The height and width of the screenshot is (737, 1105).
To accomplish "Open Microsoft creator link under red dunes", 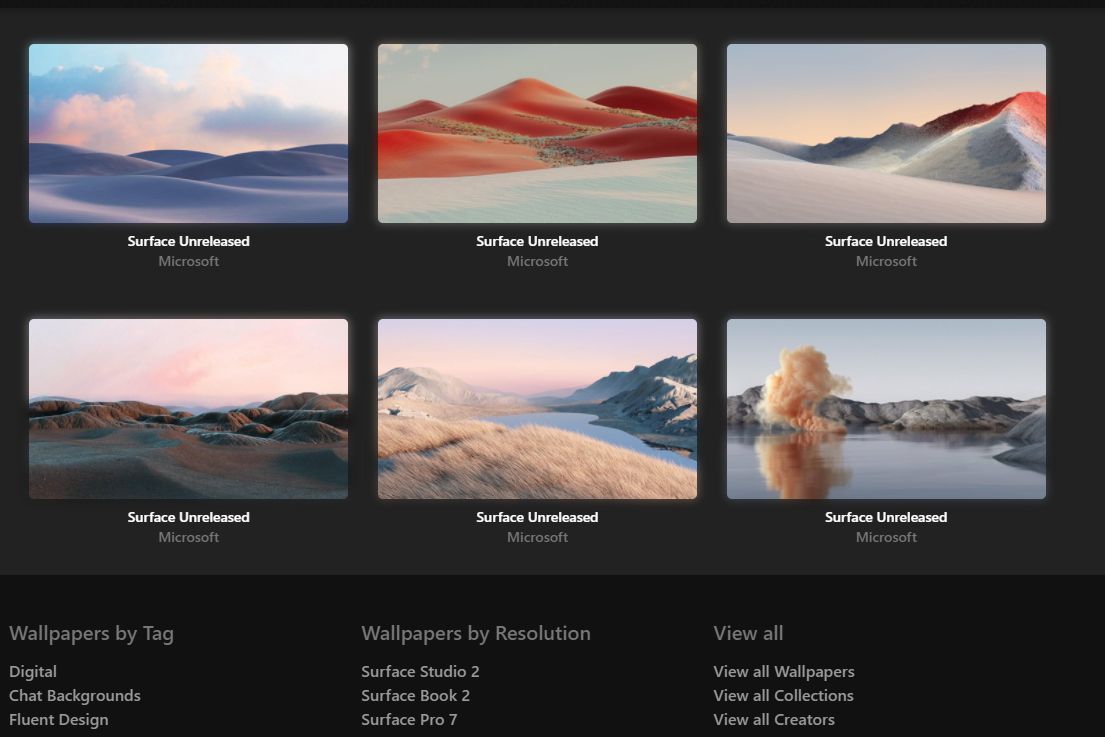I will (537, 261).
